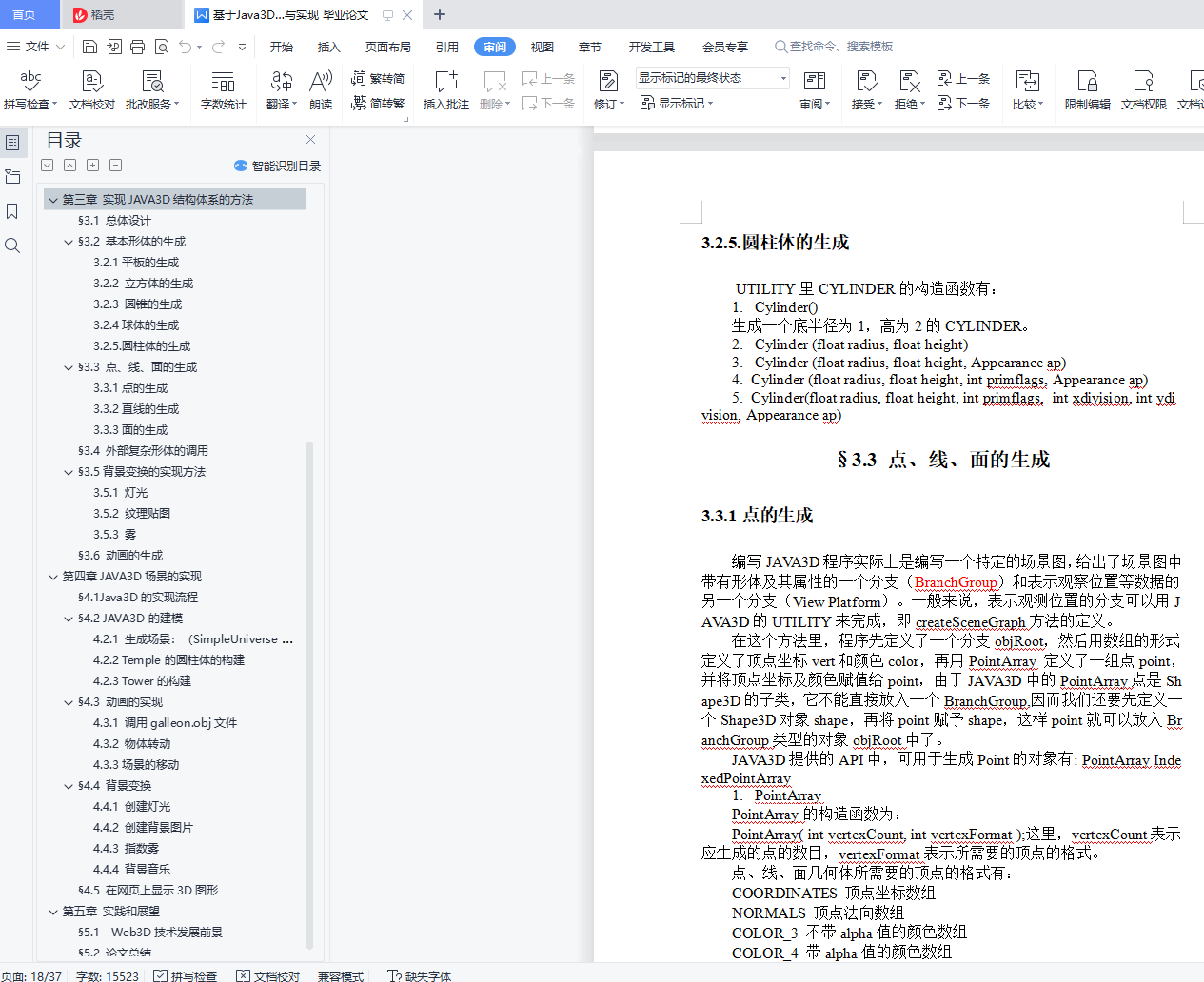Switch to the 视图 ribbon tab
This screenshot has width=1204, height=982.
point(543,47)
